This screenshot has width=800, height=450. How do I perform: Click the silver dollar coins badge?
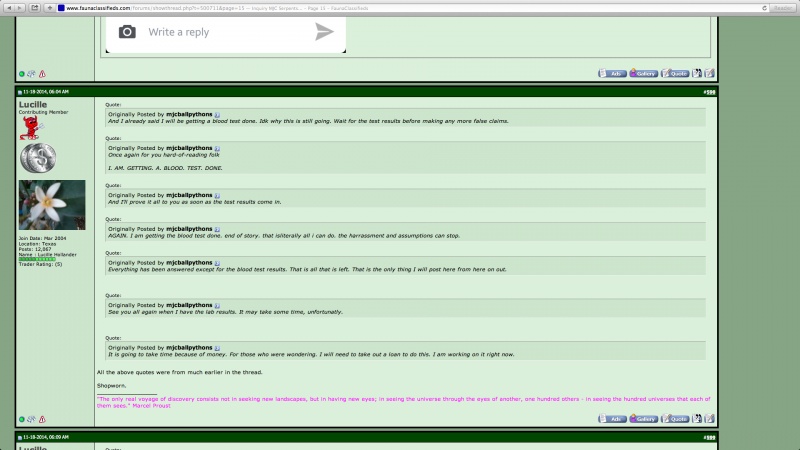38,158
